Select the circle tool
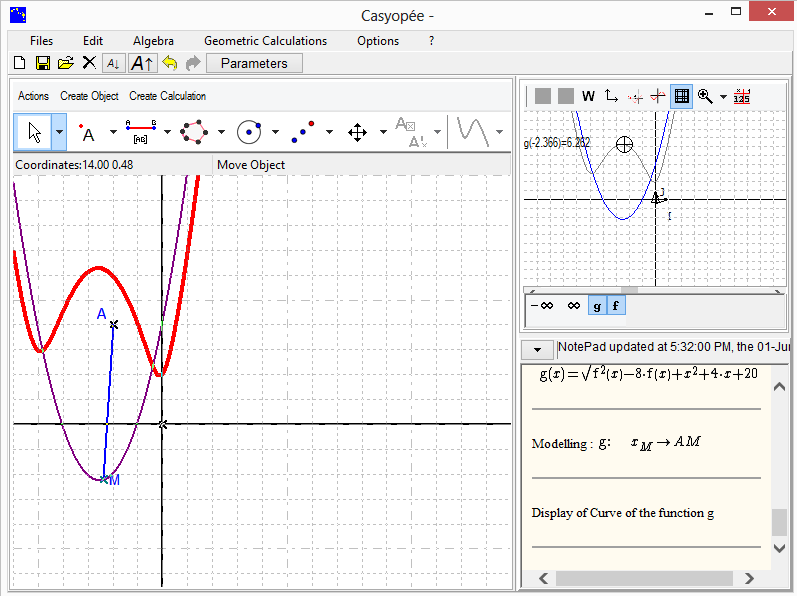 (249, 132)
